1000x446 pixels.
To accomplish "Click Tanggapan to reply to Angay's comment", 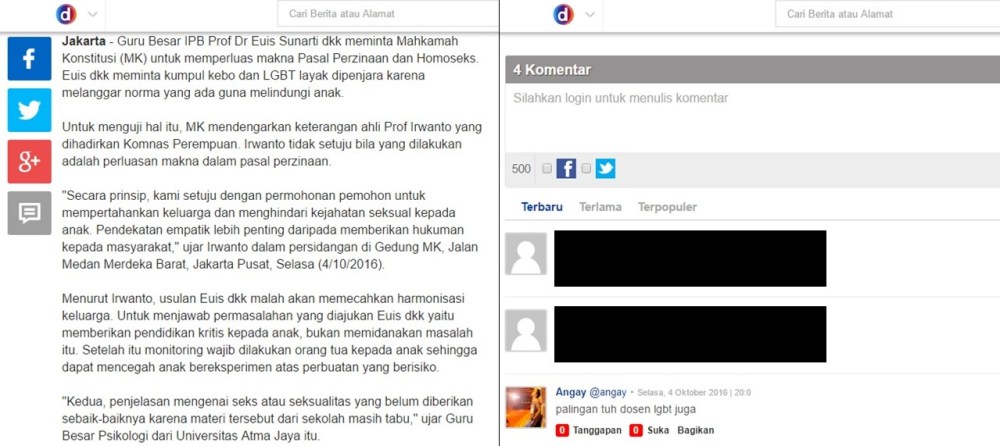I will pyautogui.click(x=597, y=430).
